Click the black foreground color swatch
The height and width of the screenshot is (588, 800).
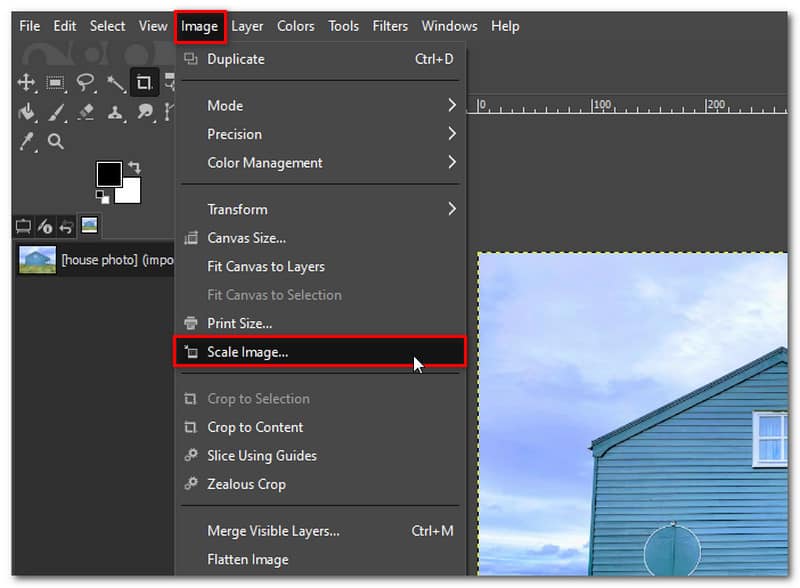[x=109, y=174]
